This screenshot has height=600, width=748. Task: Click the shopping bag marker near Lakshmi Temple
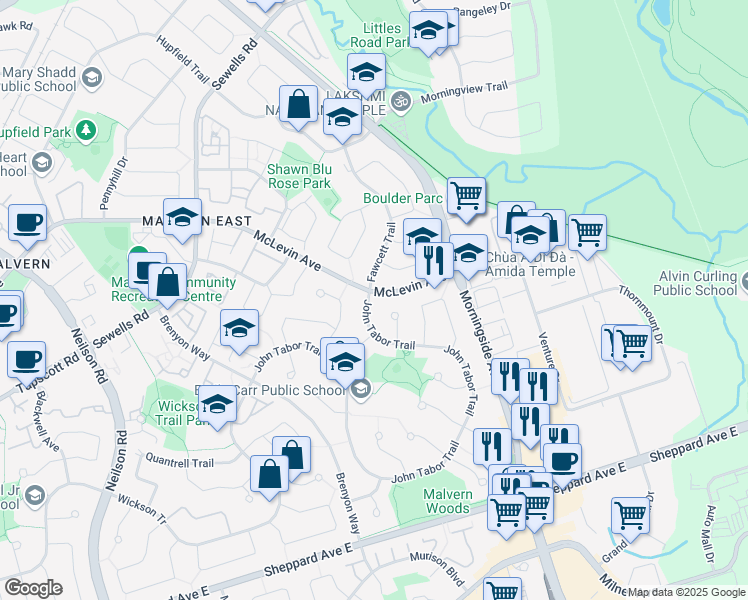298,104
